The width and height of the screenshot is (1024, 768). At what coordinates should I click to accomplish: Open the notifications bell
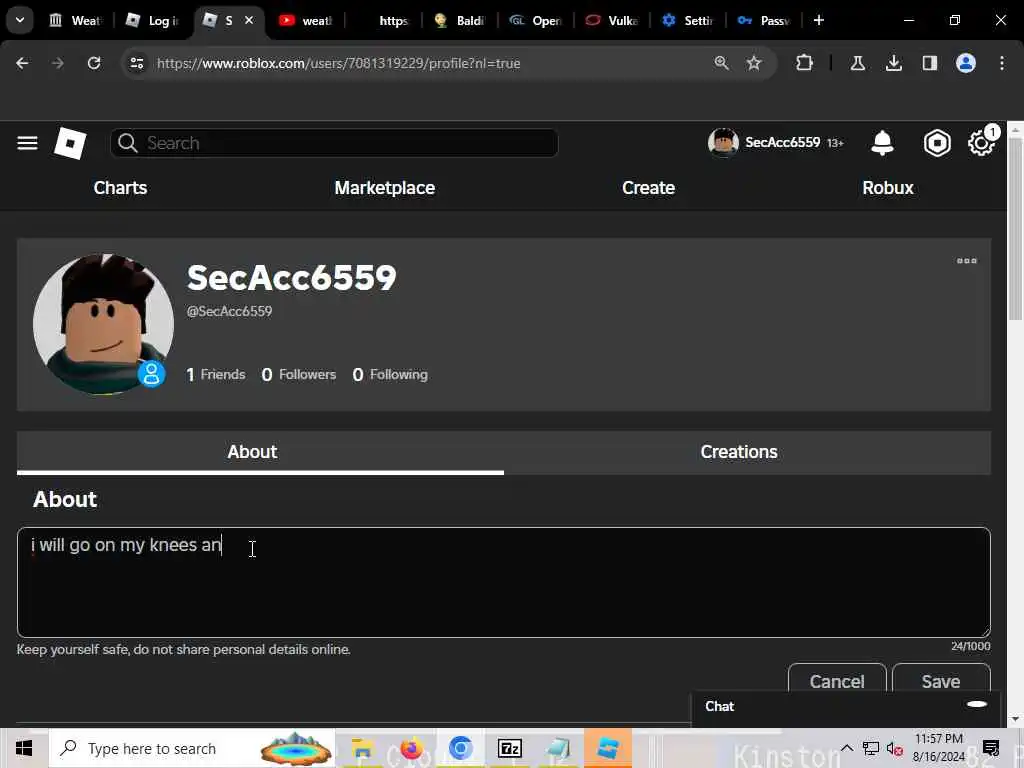click(882, 143)
